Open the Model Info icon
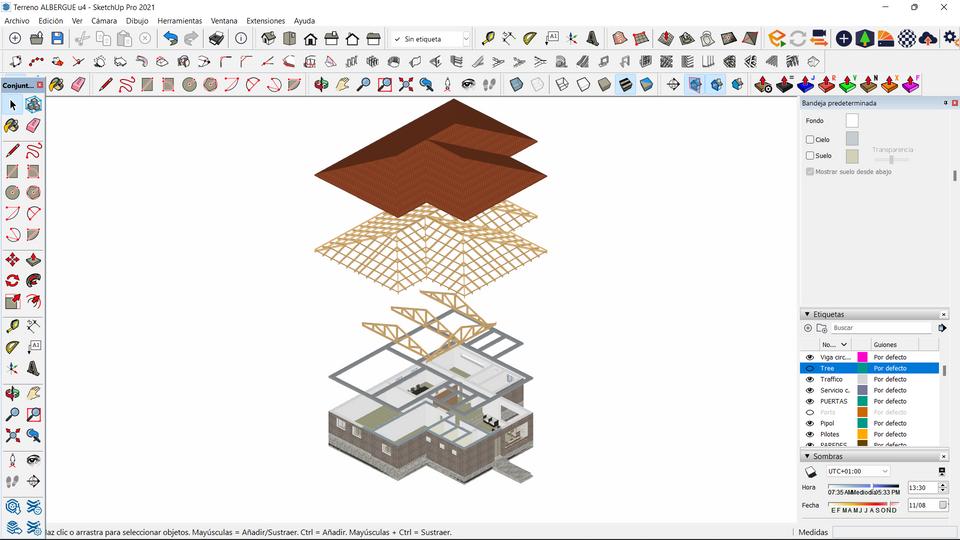960x540 pixels. point(241,39)
